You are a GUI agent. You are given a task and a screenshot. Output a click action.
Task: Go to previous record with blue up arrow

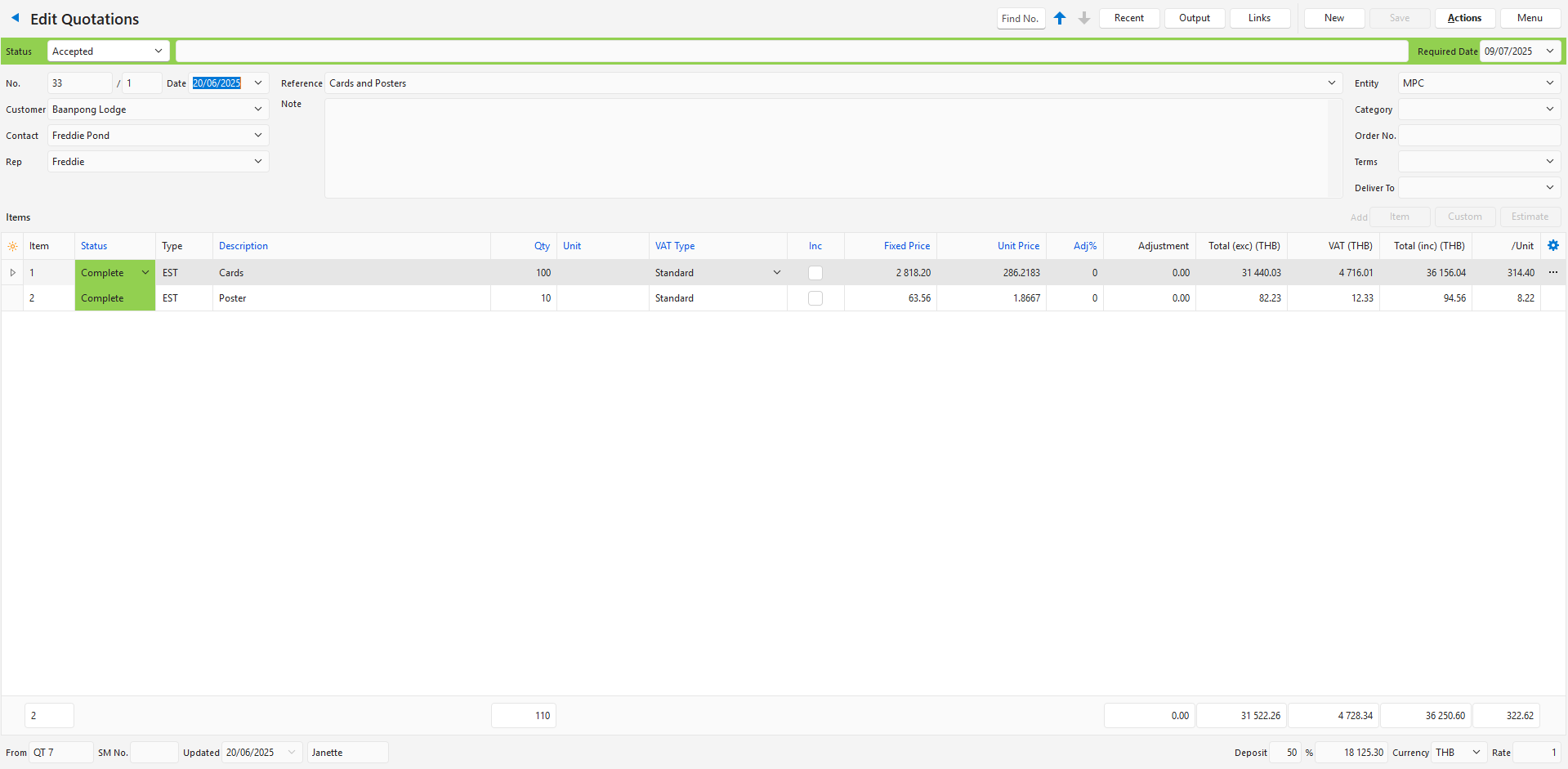click(1060, 18)
